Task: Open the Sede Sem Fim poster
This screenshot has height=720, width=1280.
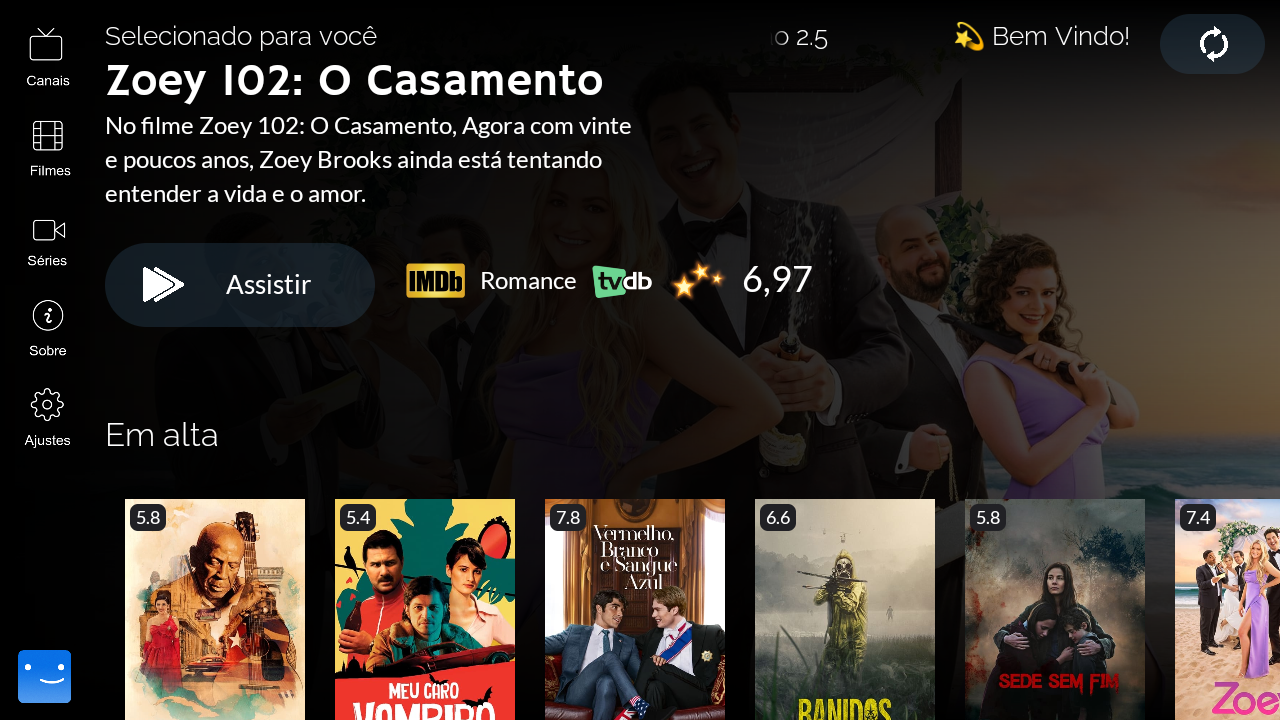Action: point(1055,609)
